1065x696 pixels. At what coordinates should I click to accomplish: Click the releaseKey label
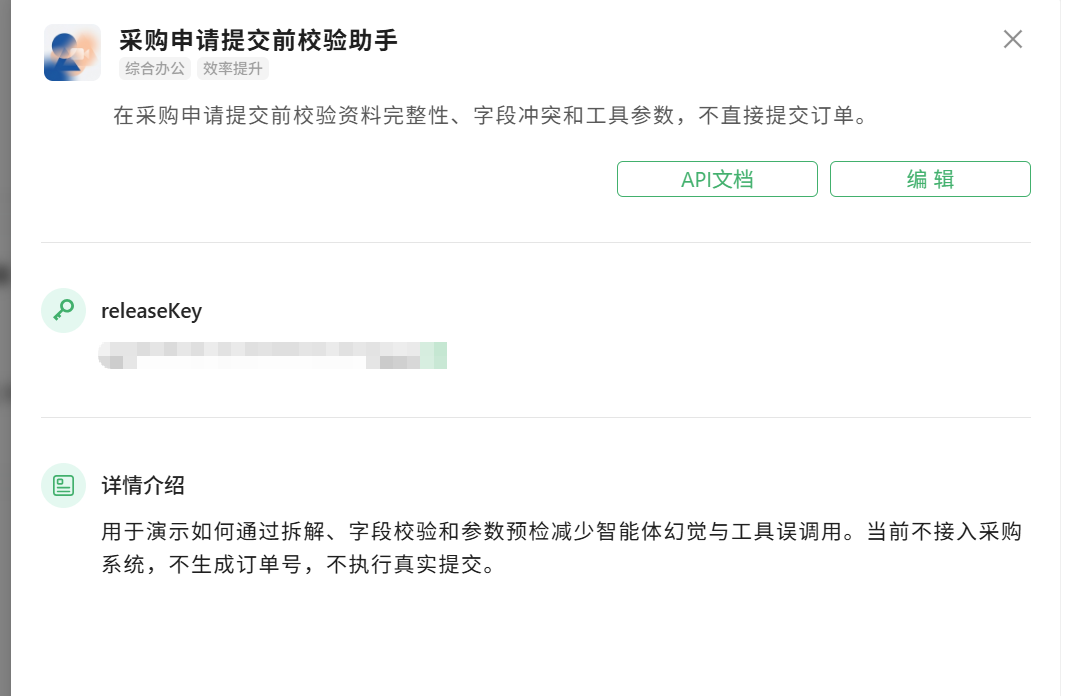tap(151, 311)
